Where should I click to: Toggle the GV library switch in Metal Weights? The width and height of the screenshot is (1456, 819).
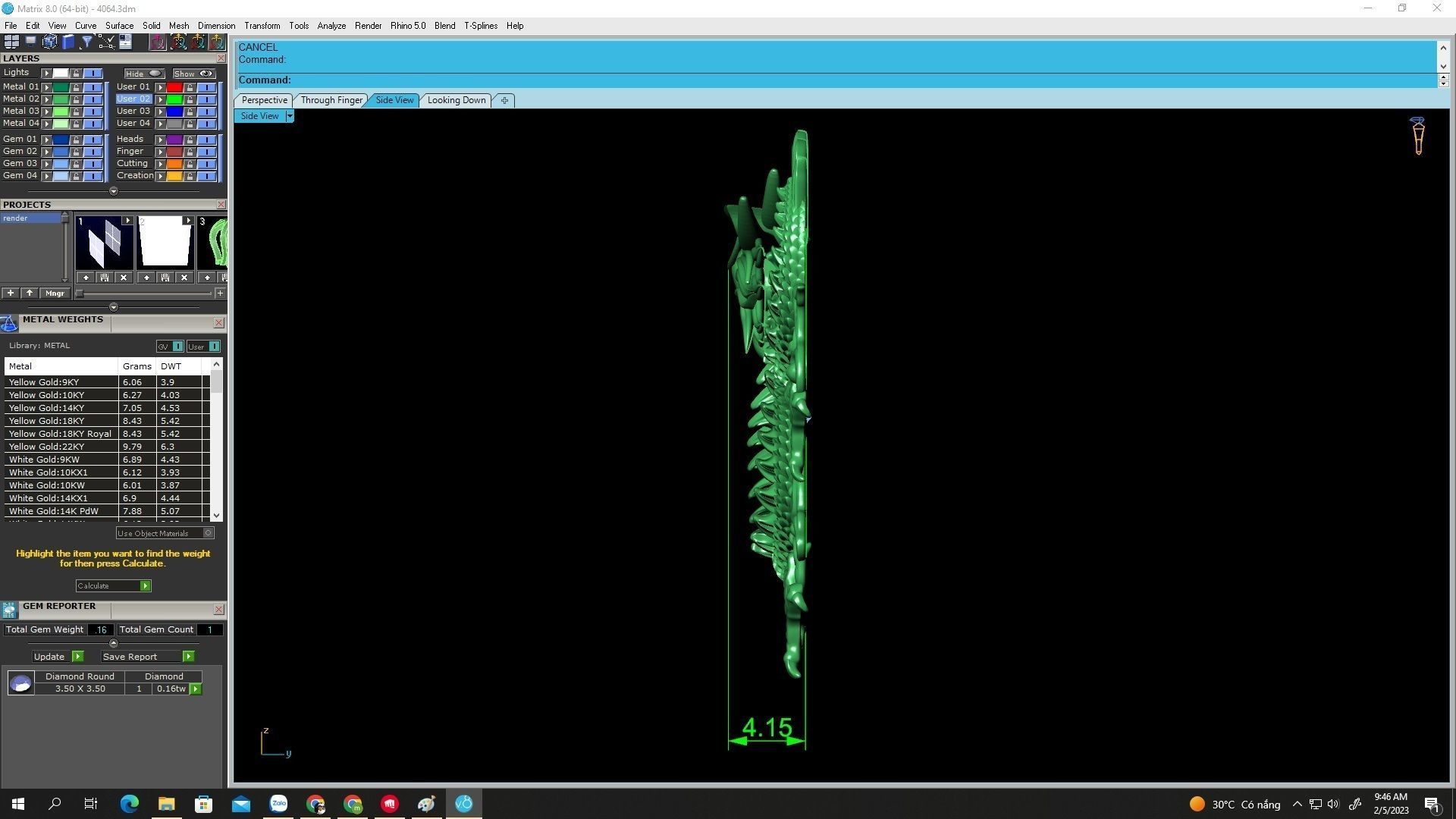point(177,347)
